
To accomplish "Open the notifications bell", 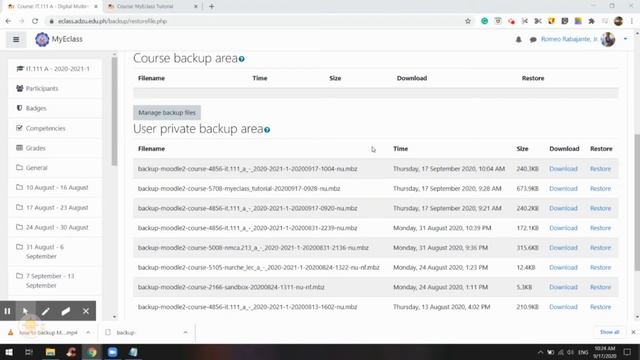I will point(518,40).
